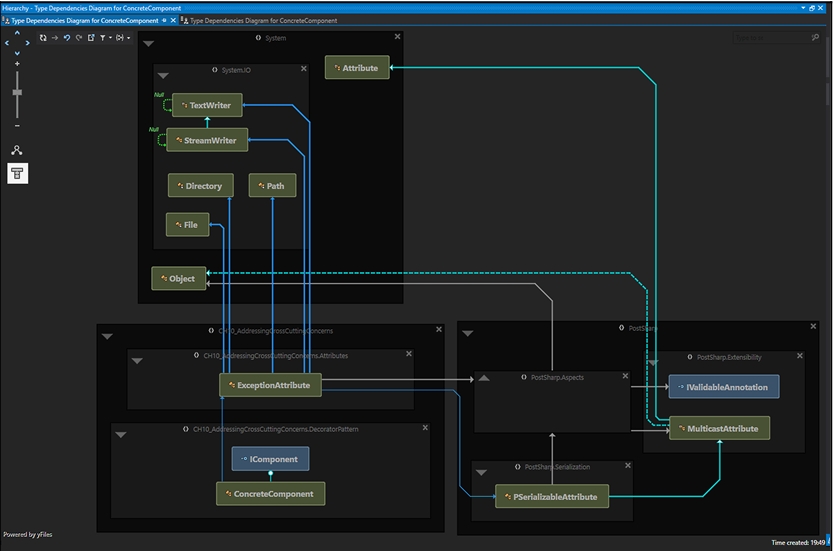
Task: Collapse the System.IO group triangle
Action: tap(163, 77)
